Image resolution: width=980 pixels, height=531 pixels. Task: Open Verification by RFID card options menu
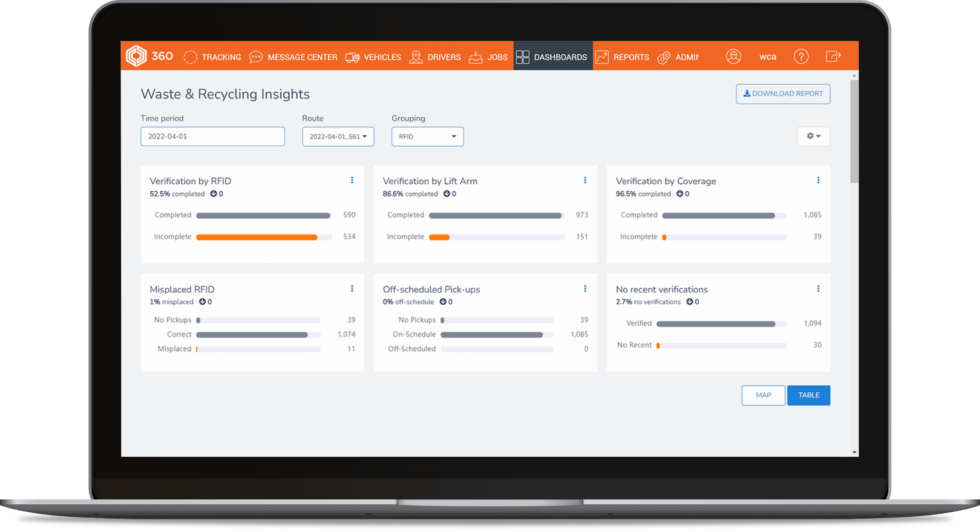coord(352,181)
